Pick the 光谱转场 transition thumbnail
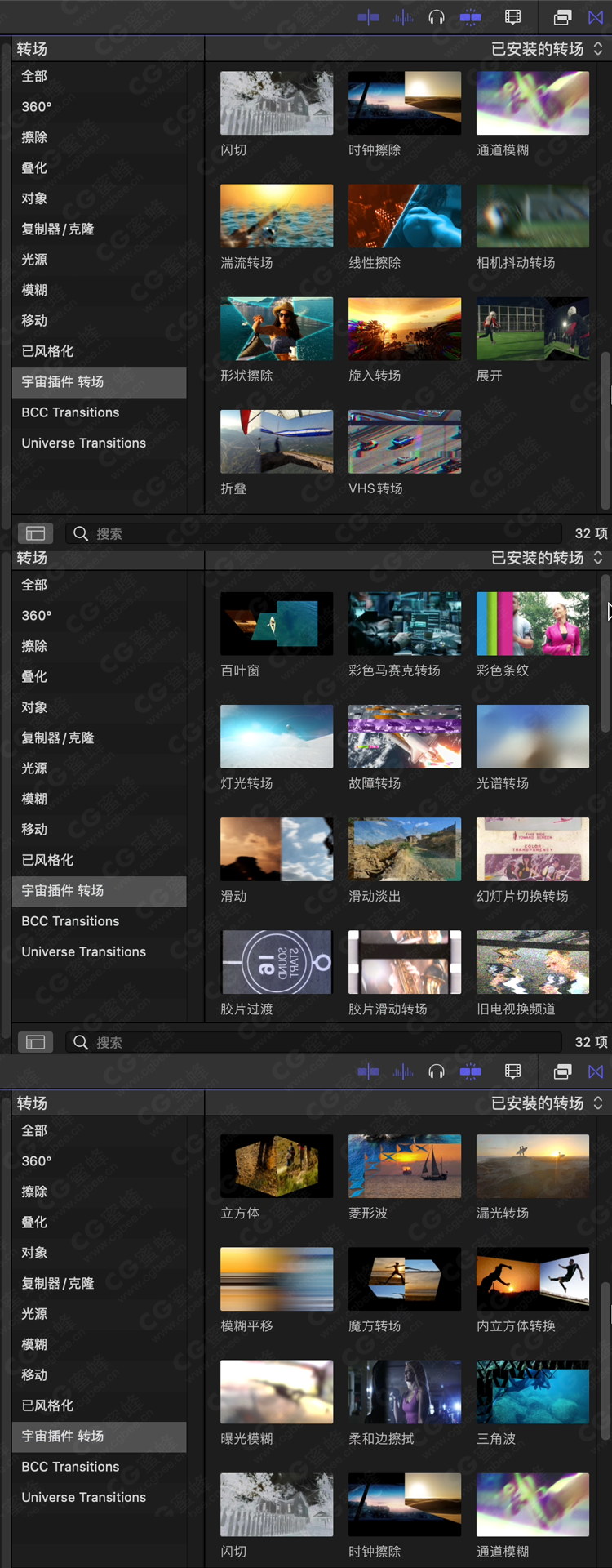This screenshot has height=1568, width=612. coord(533,736)
